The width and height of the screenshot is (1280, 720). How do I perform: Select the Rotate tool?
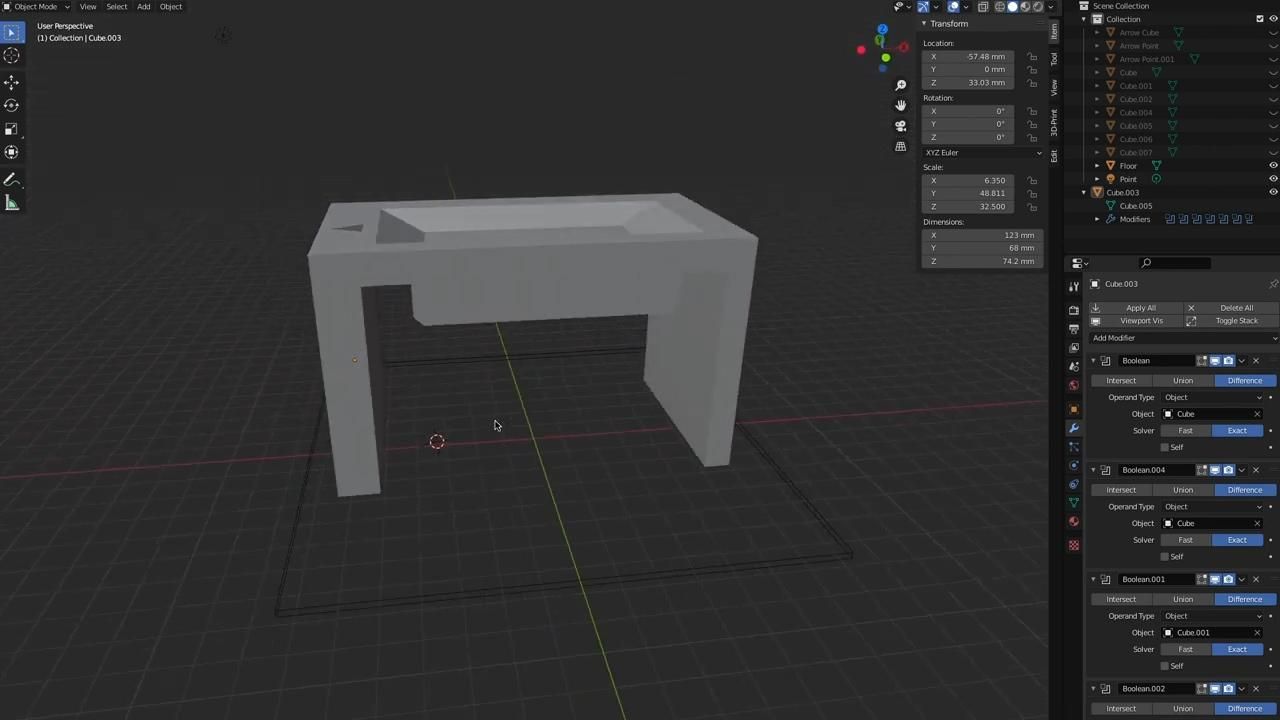click(12, 105)
